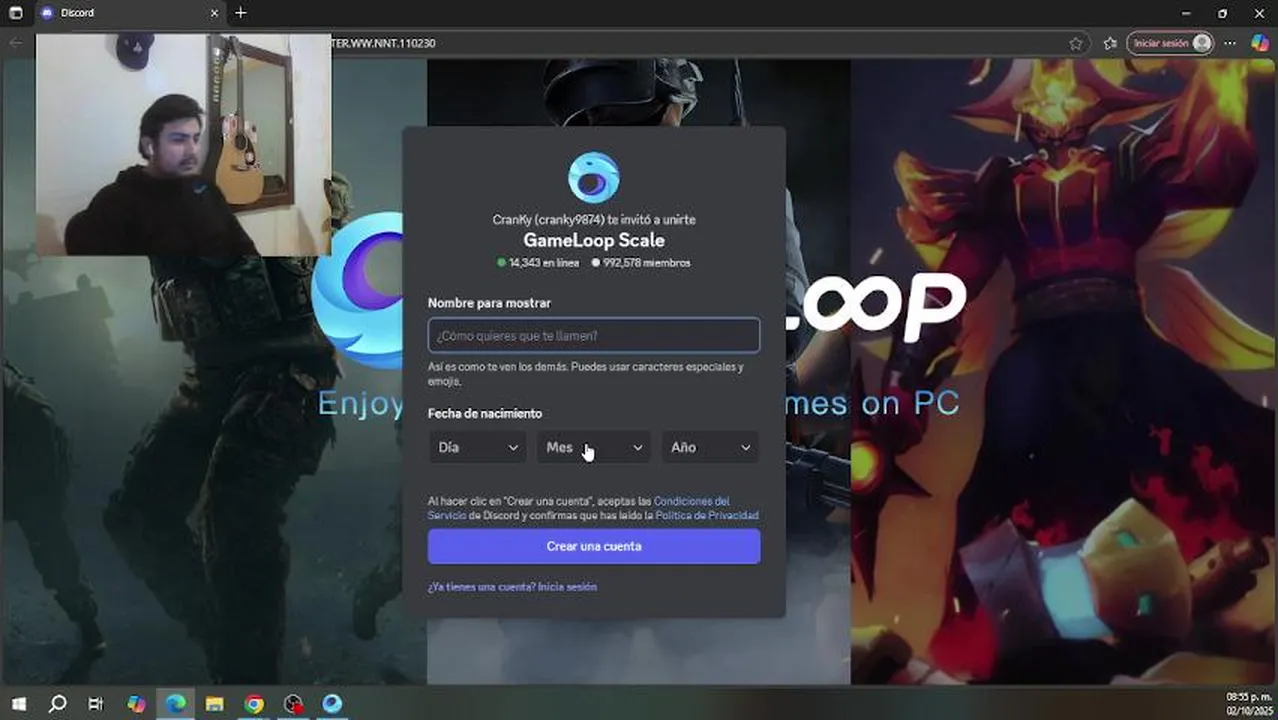
Task: Click '992,578 miembros' member count
Action: (x=641, y=263)
